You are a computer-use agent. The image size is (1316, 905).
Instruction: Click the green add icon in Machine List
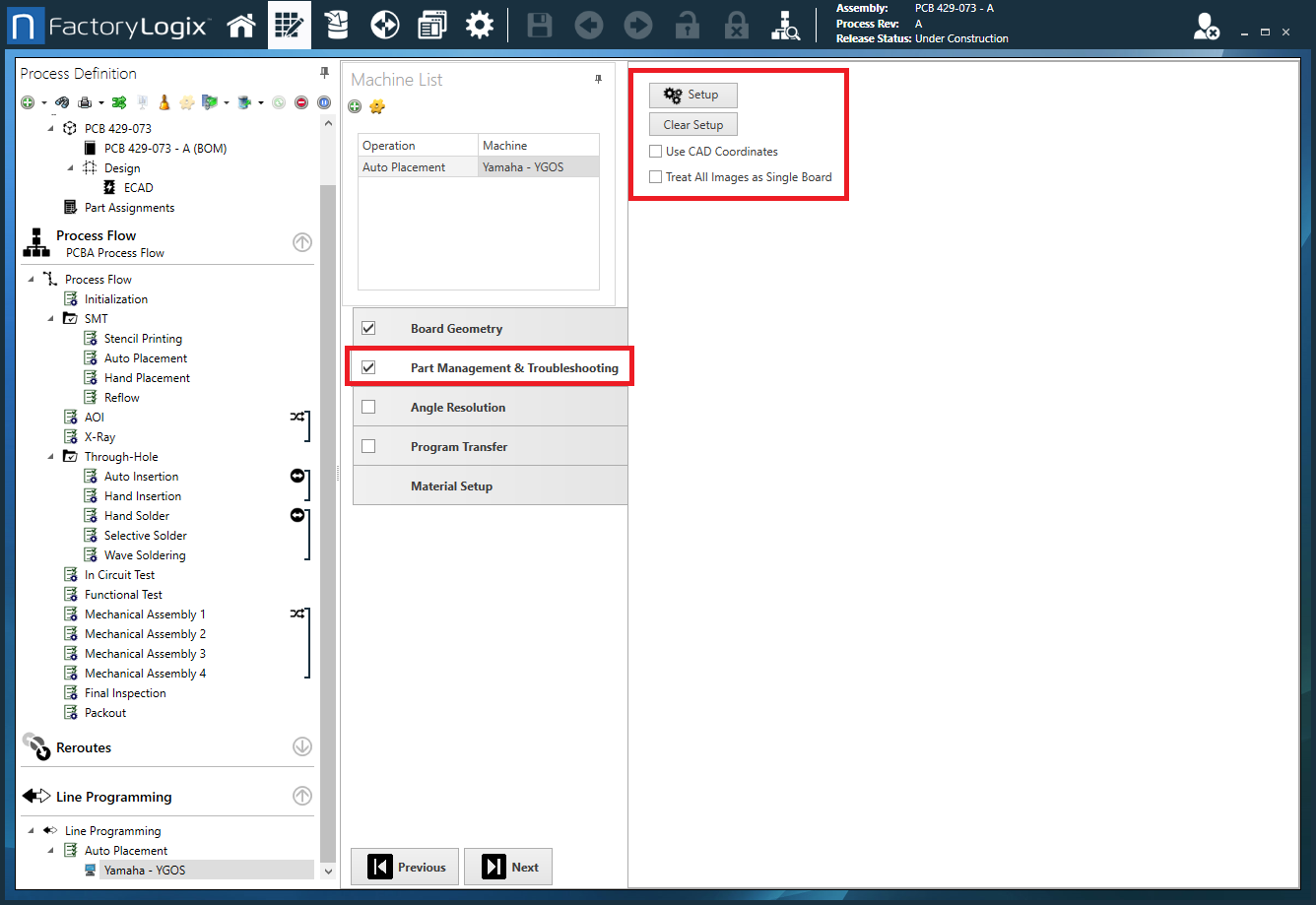tap(356, 106)
